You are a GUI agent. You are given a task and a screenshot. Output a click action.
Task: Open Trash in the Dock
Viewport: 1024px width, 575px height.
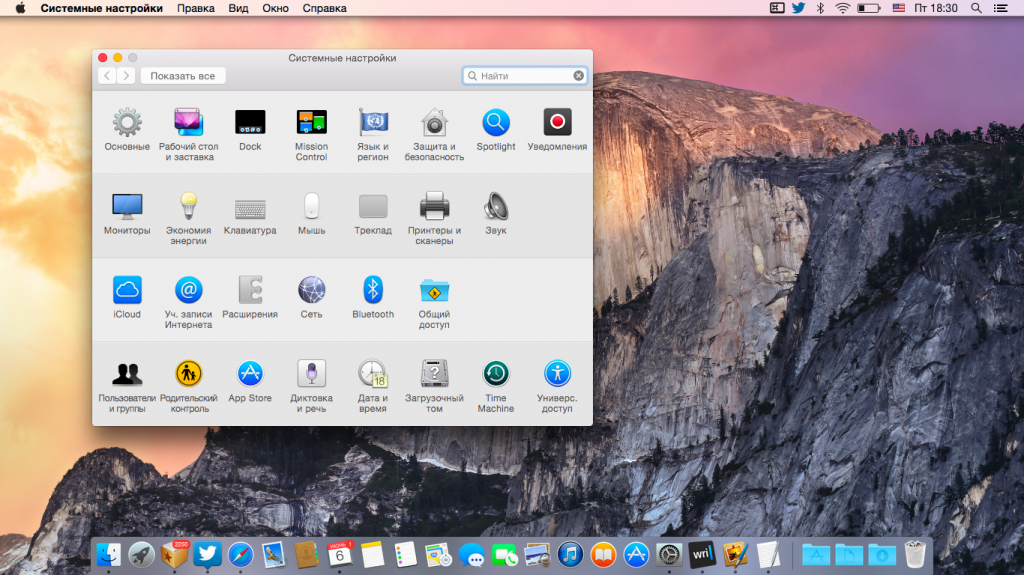914,554
